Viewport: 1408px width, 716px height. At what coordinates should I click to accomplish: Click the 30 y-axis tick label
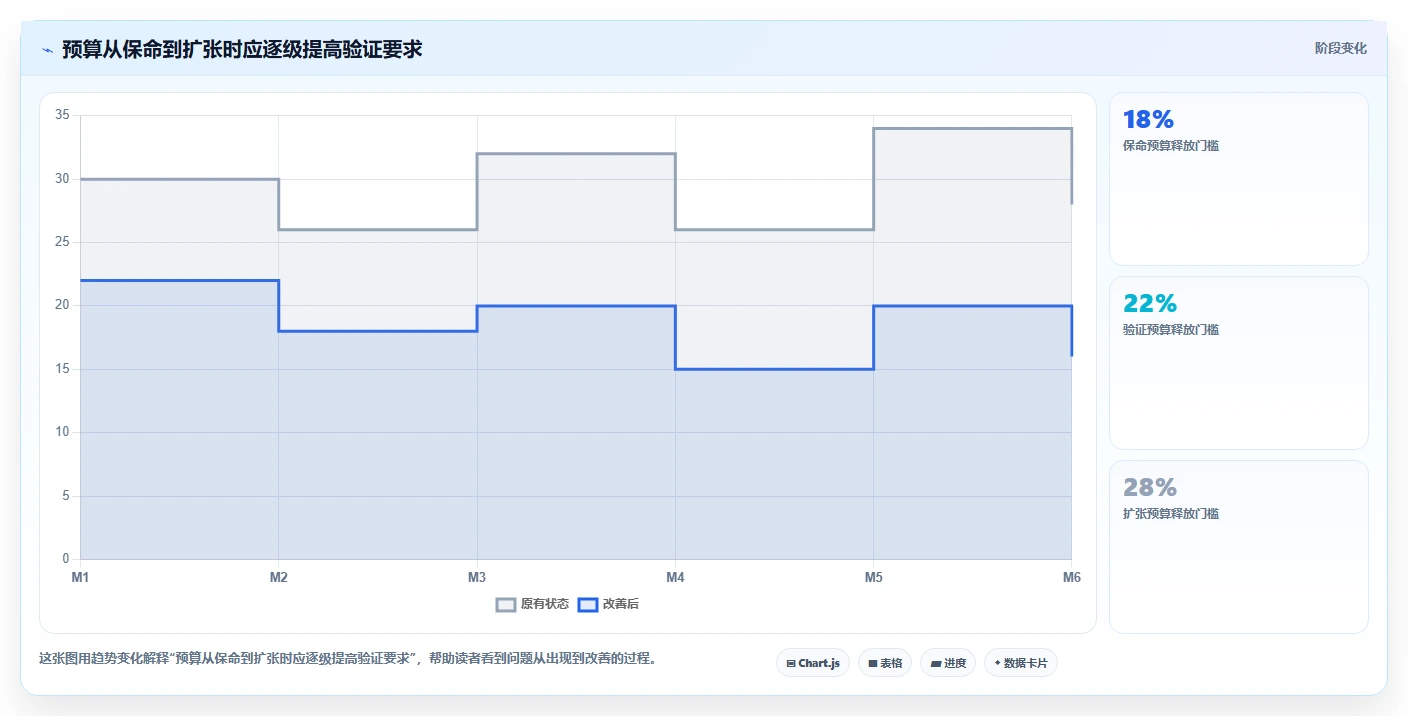[x=62, y=179]
